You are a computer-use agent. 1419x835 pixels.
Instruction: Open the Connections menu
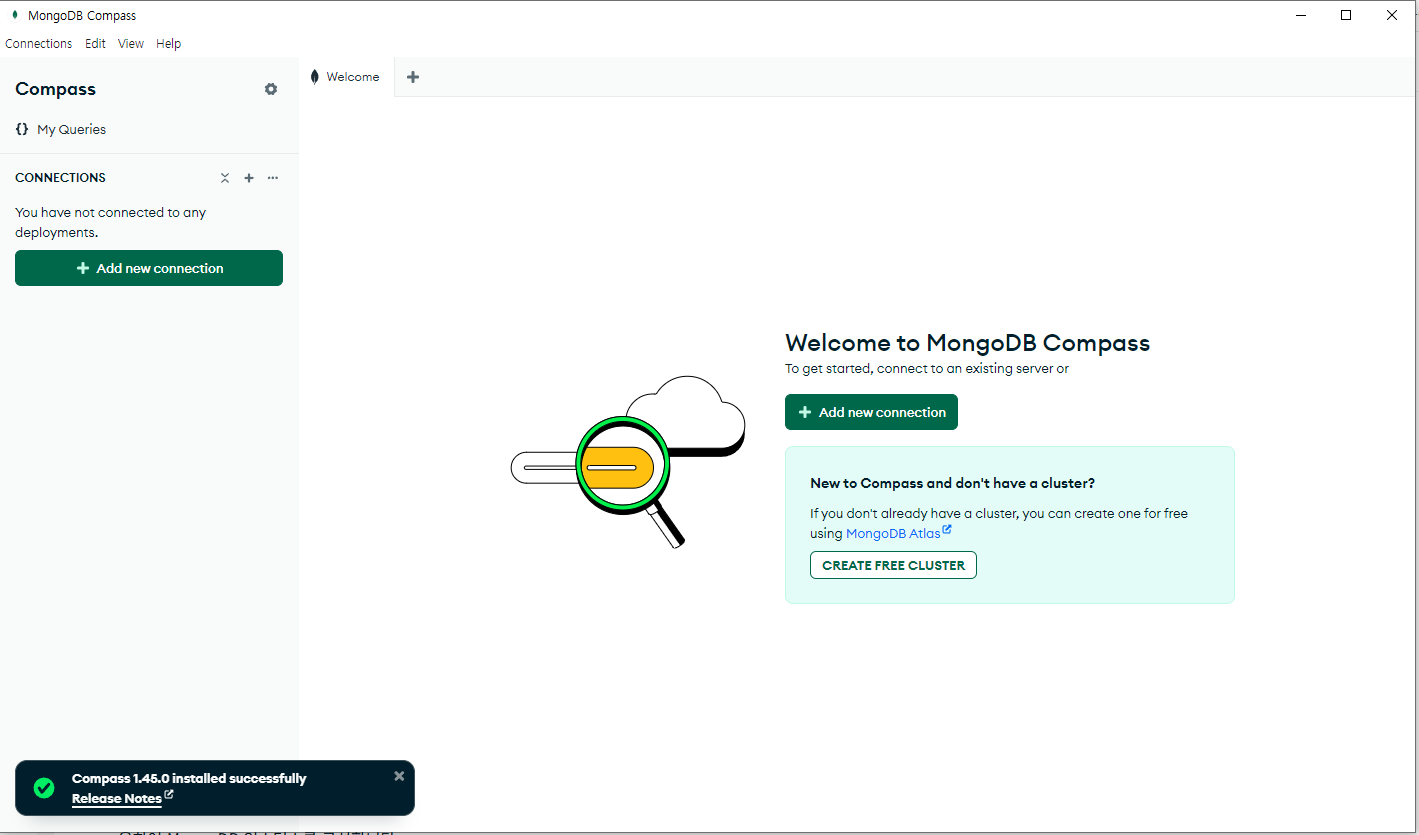point(39,44)
